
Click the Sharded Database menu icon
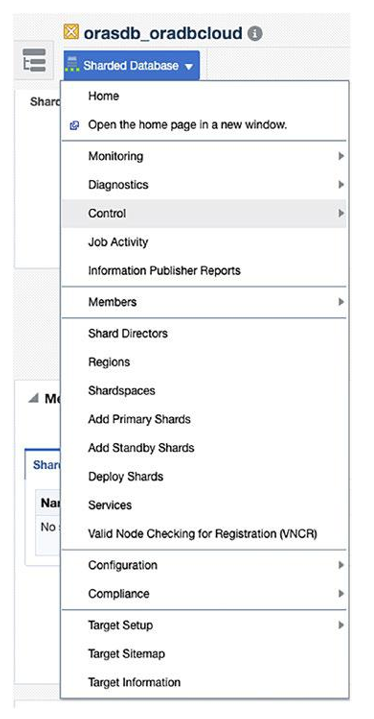pyautogui.click(x=73, y=64)
